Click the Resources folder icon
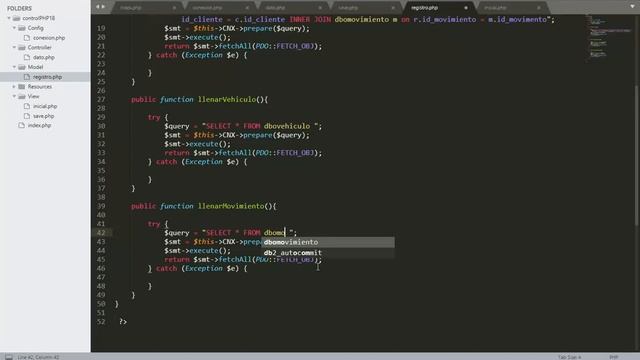Viewport: 640px width, 360px height. click(x=22, y=87)
